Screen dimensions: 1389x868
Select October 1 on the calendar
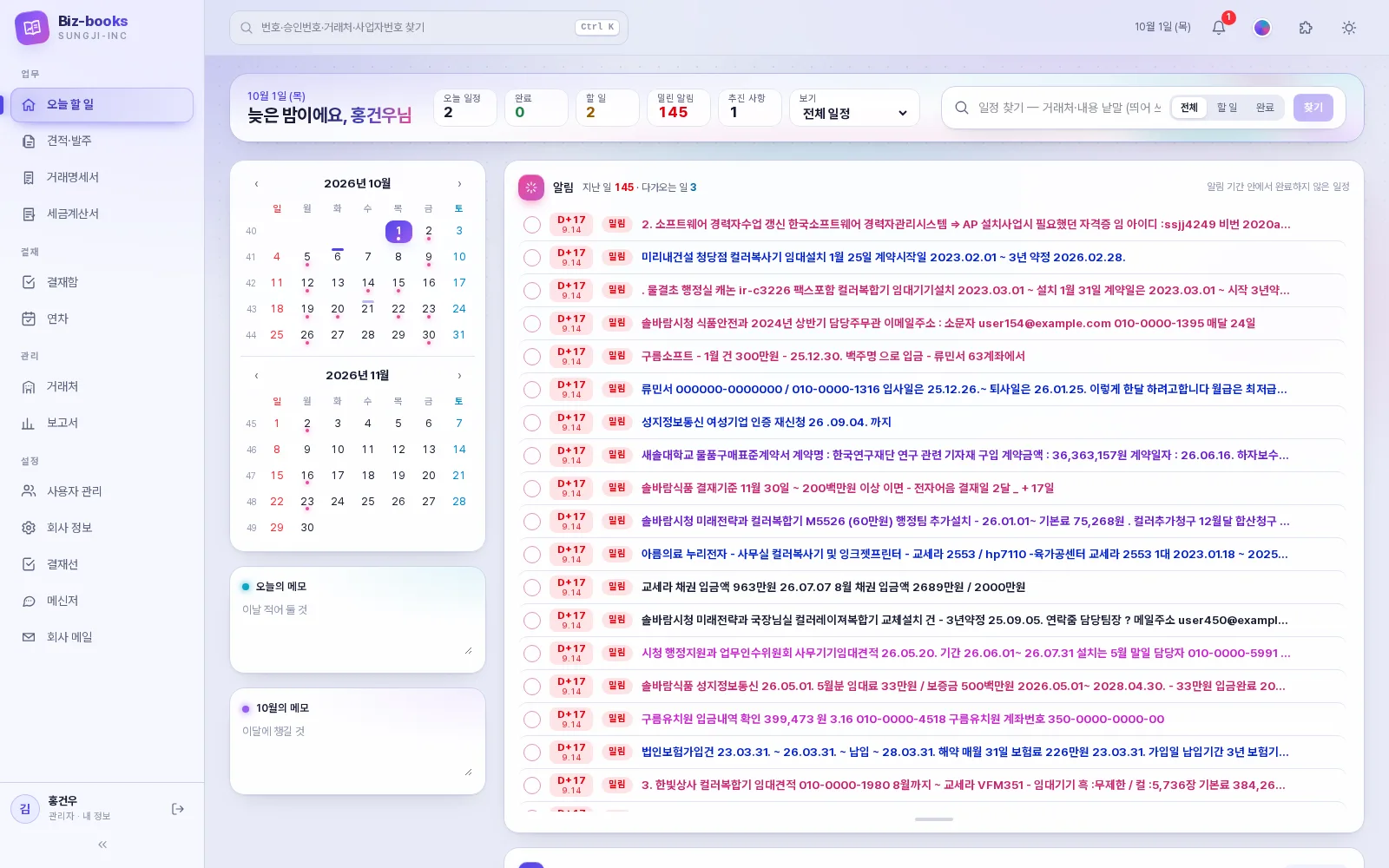[x=398, y=232]
